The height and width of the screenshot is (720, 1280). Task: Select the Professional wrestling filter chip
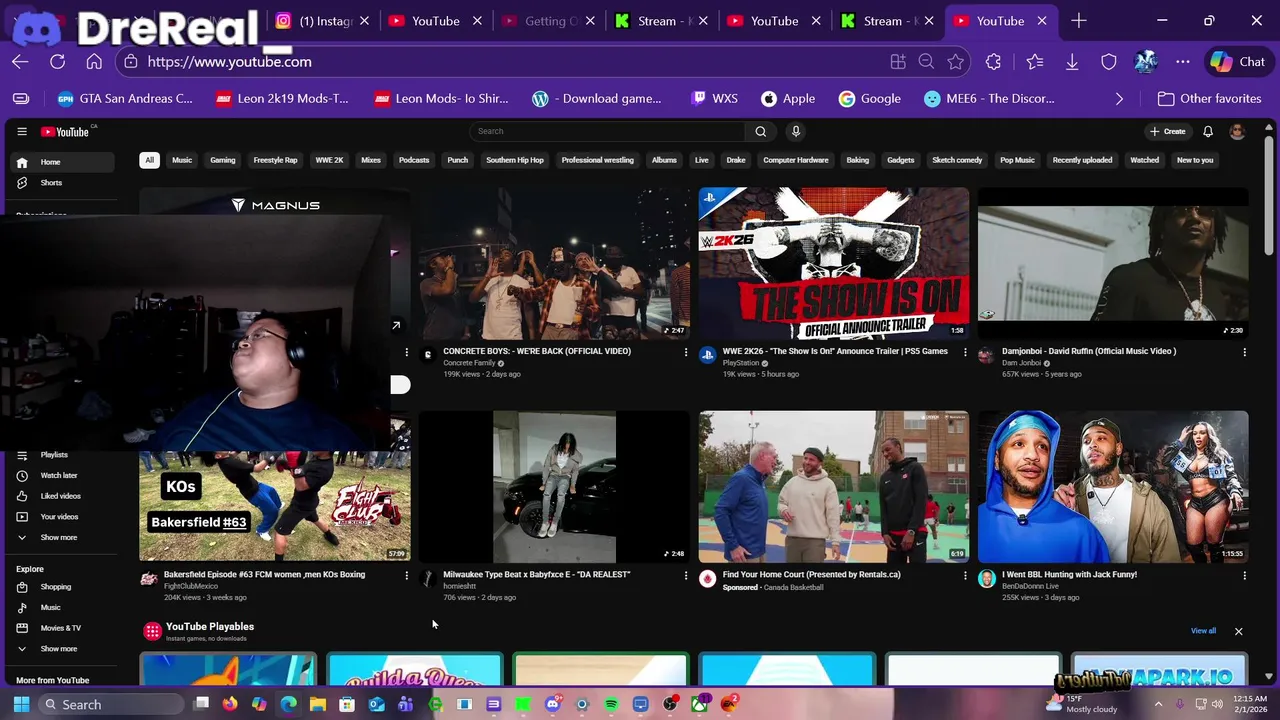598,160
